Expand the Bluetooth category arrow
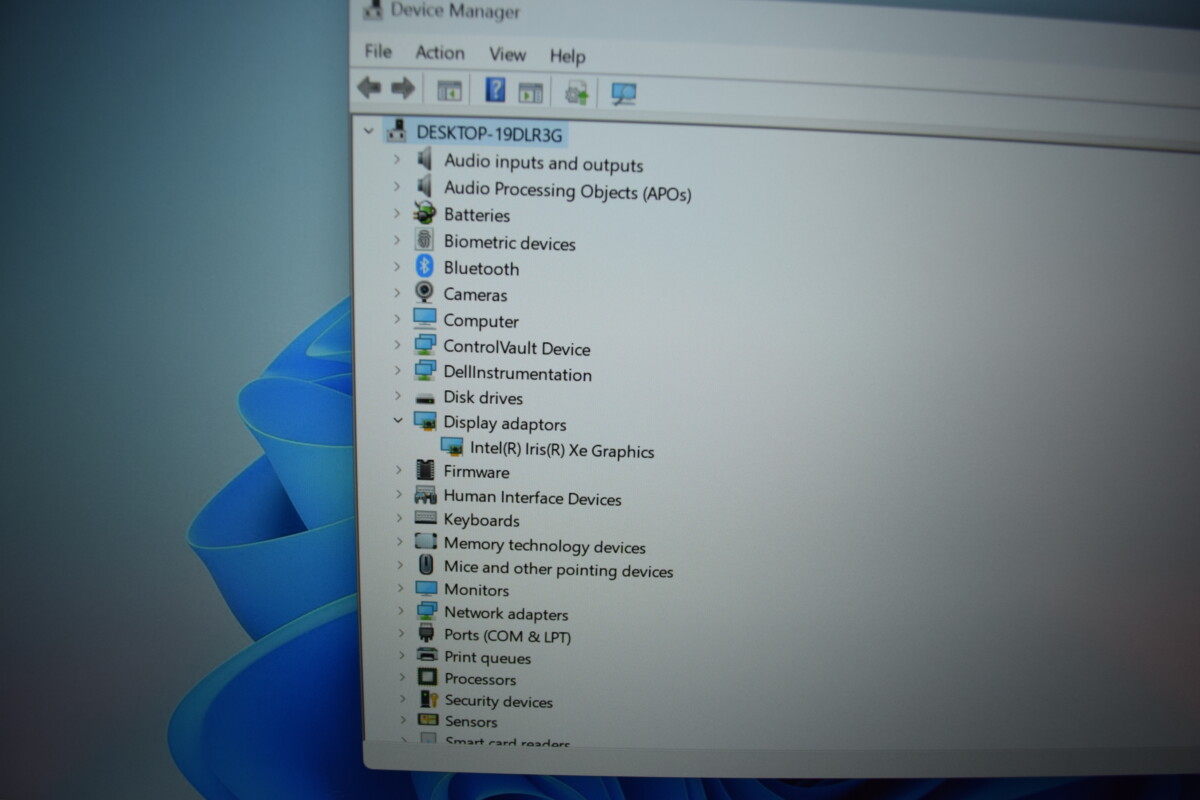This screenshot has height=800, width=1200. [x=397, y=267]
